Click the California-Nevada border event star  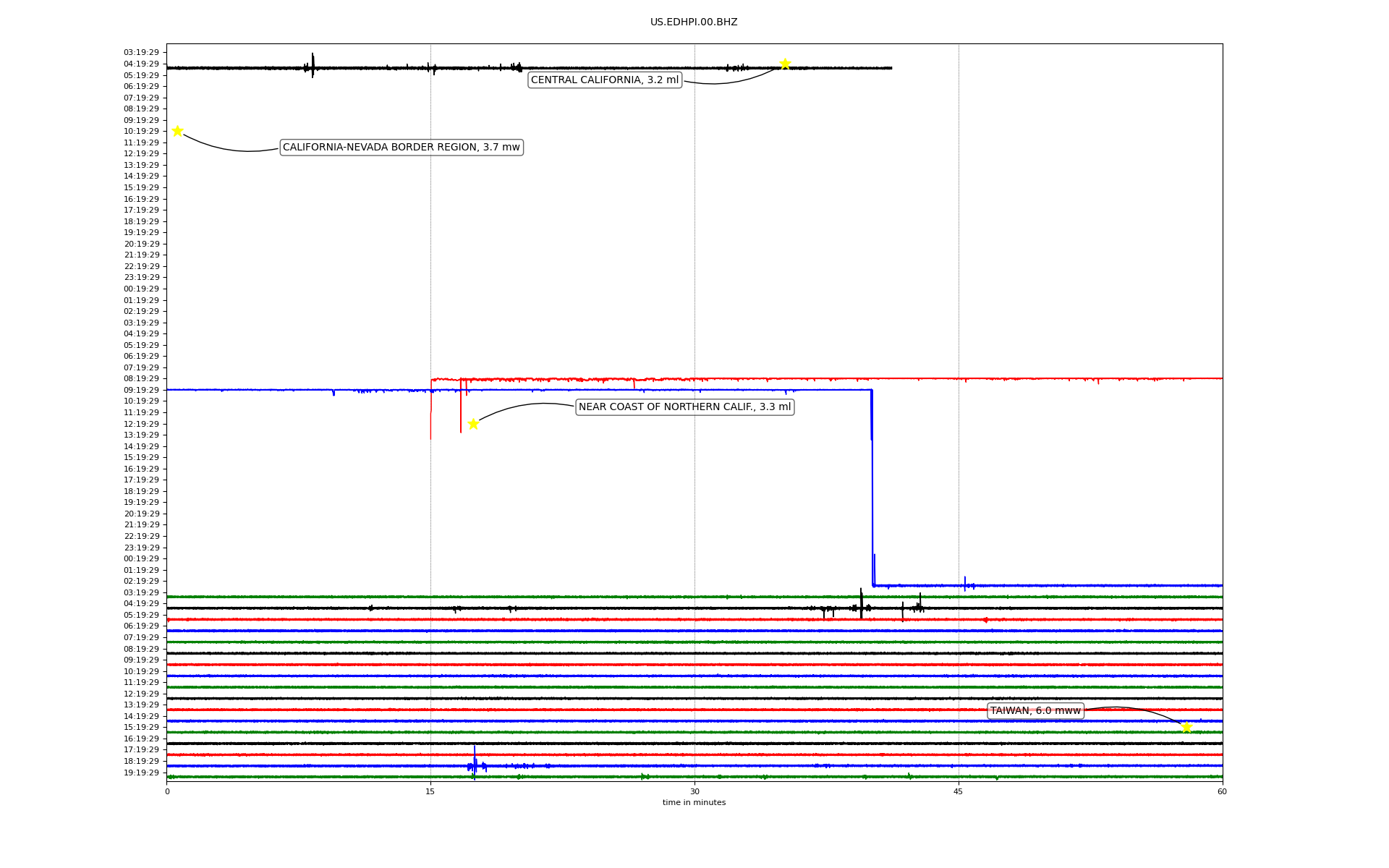pyautogui.click(x=177, y=131)
